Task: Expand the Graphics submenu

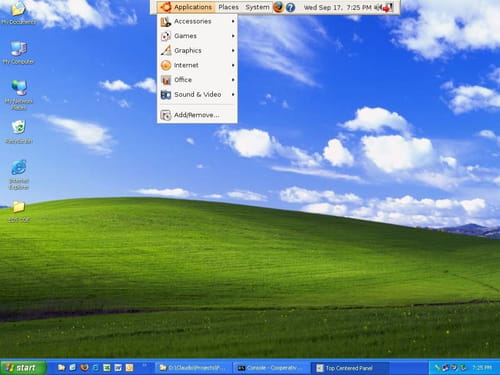Action: pyautogui.click(x=197, y=51)
